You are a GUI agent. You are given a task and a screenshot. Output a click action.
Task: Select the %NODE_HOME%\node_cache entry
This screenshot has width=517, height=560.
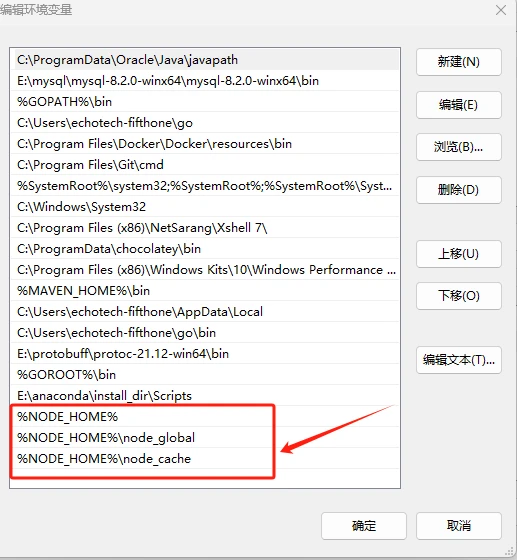point(205,459)
